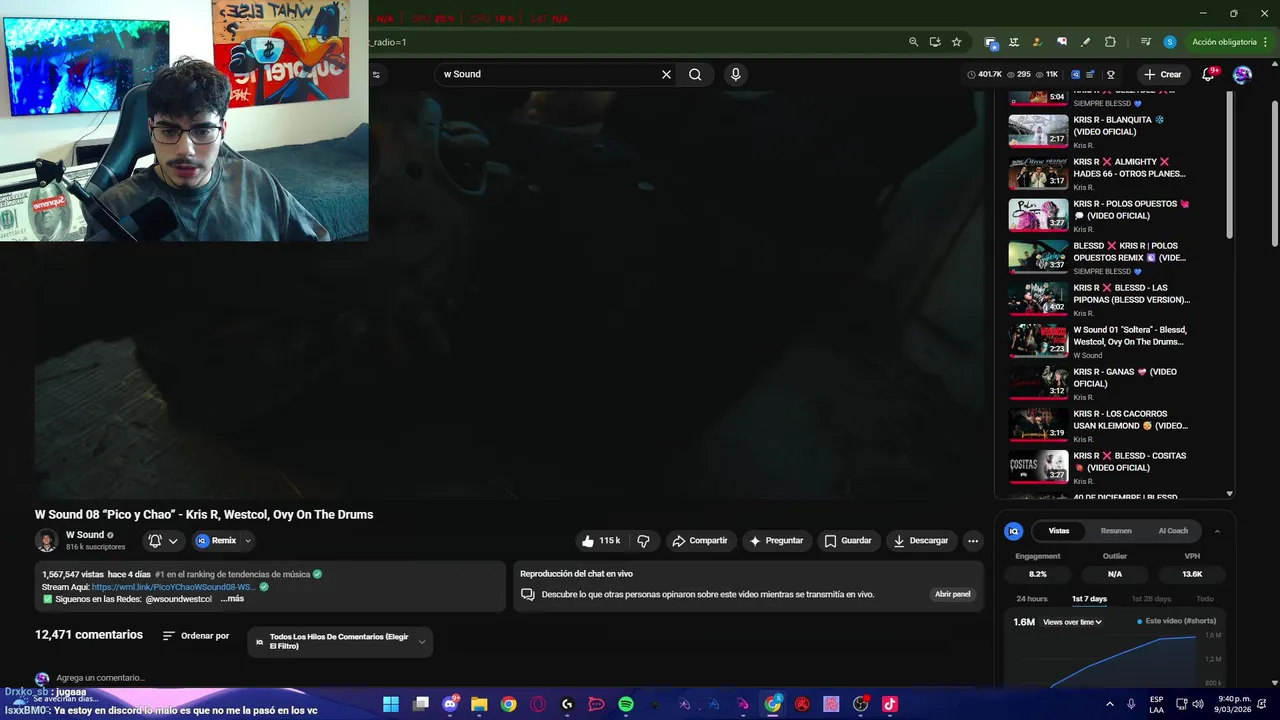The height and width of the screenshot is (720, 1280).
Task: Select 1st 7 days range tab
Action: (1089, 599)
